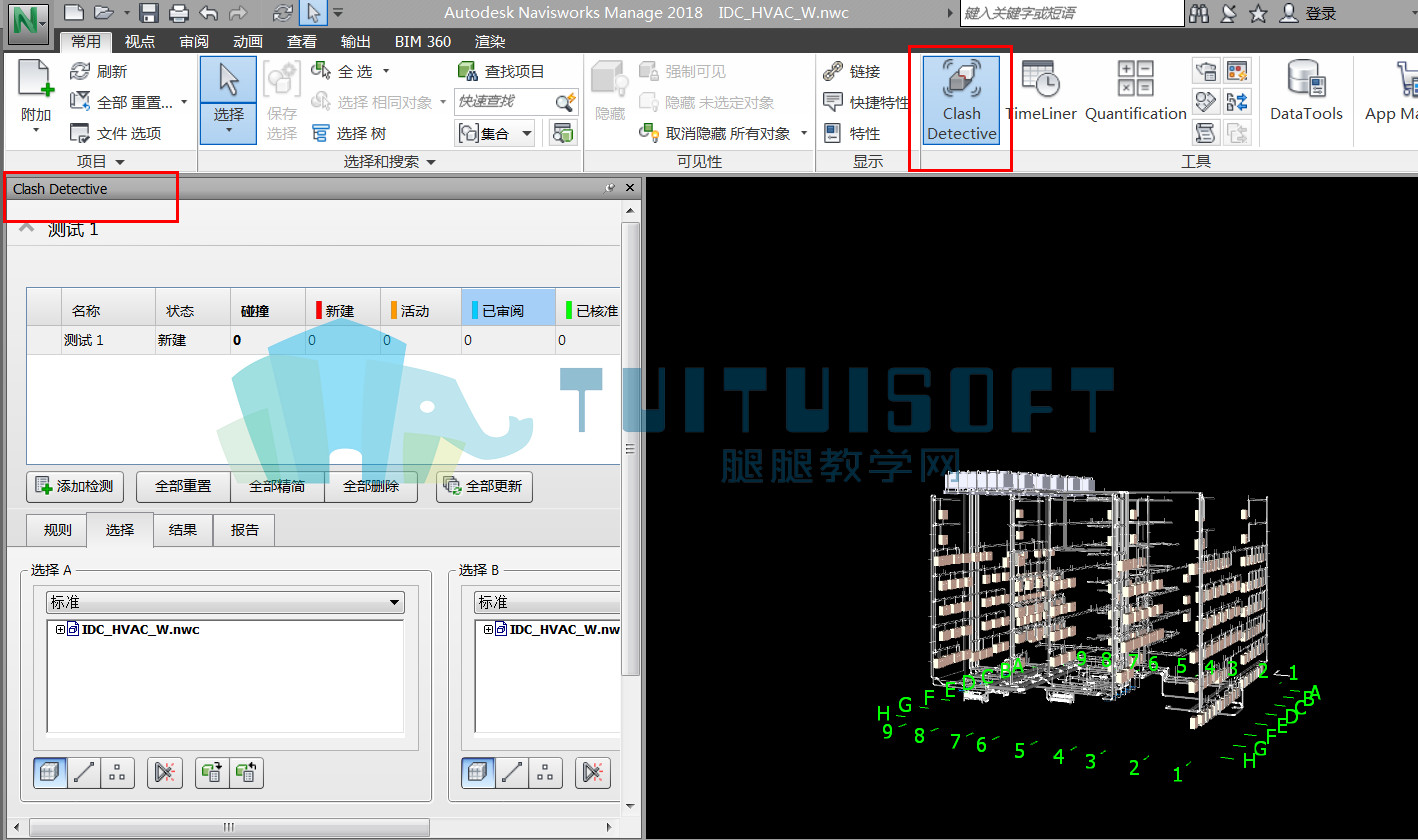Select the 测试 1 row in tests table
The image size is (1418, 840).
tap(324, 340)
